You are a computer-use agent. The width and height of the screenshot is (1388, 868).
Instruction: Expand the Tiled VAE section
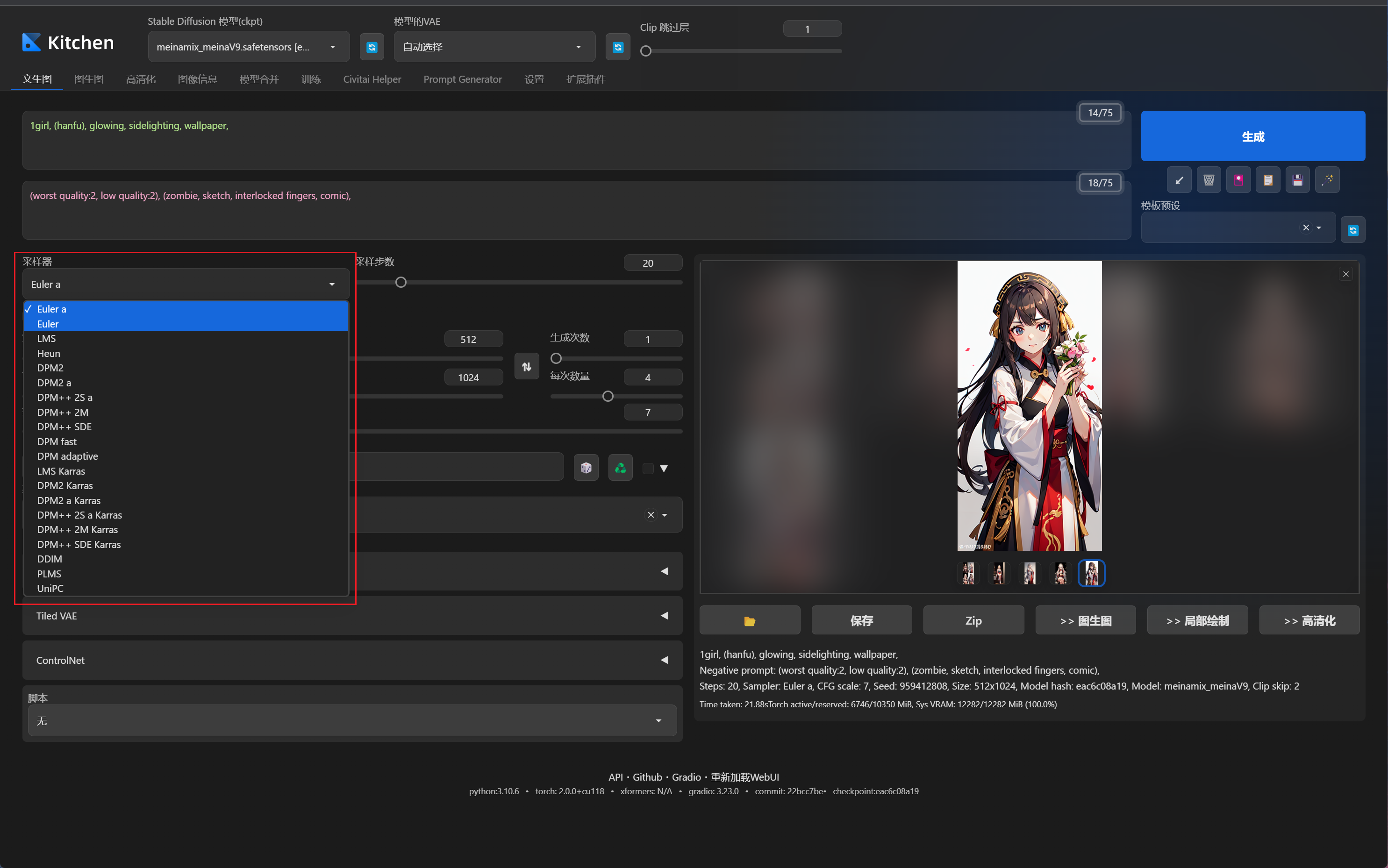pos(352,616)
